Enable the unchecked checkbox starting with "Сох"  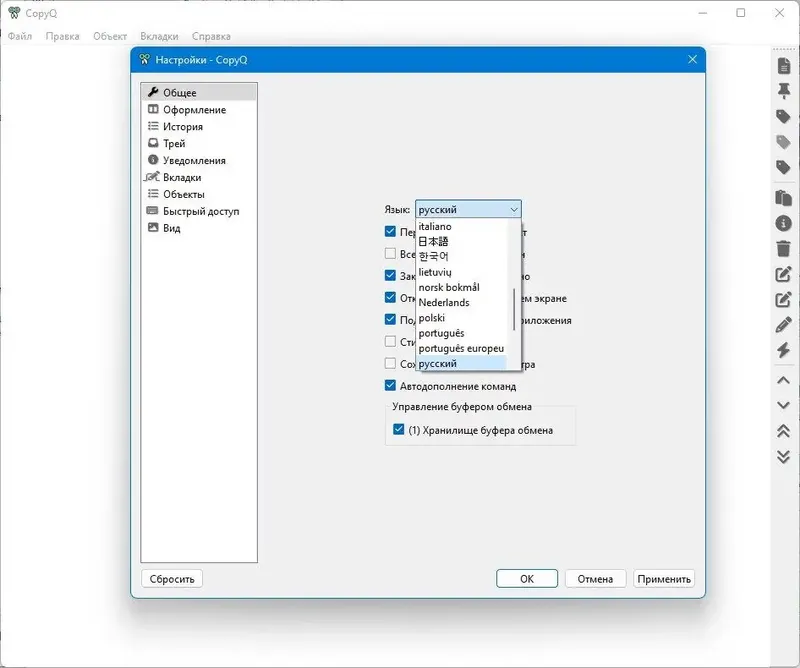pos(390,363)
